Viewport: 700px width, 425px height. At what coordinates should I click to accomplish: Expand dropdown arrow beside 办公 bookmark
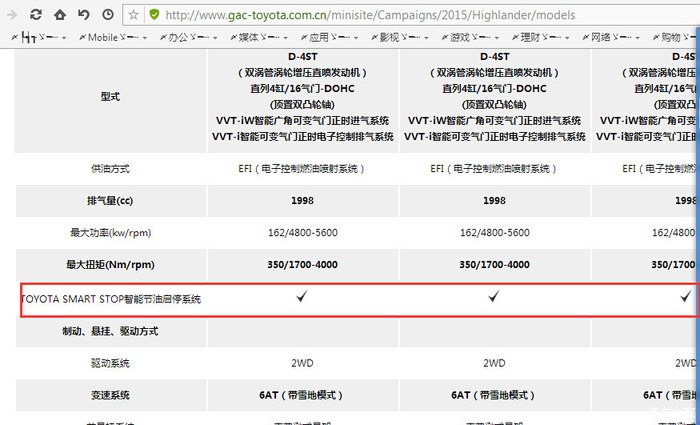click(x=215, y=38)
